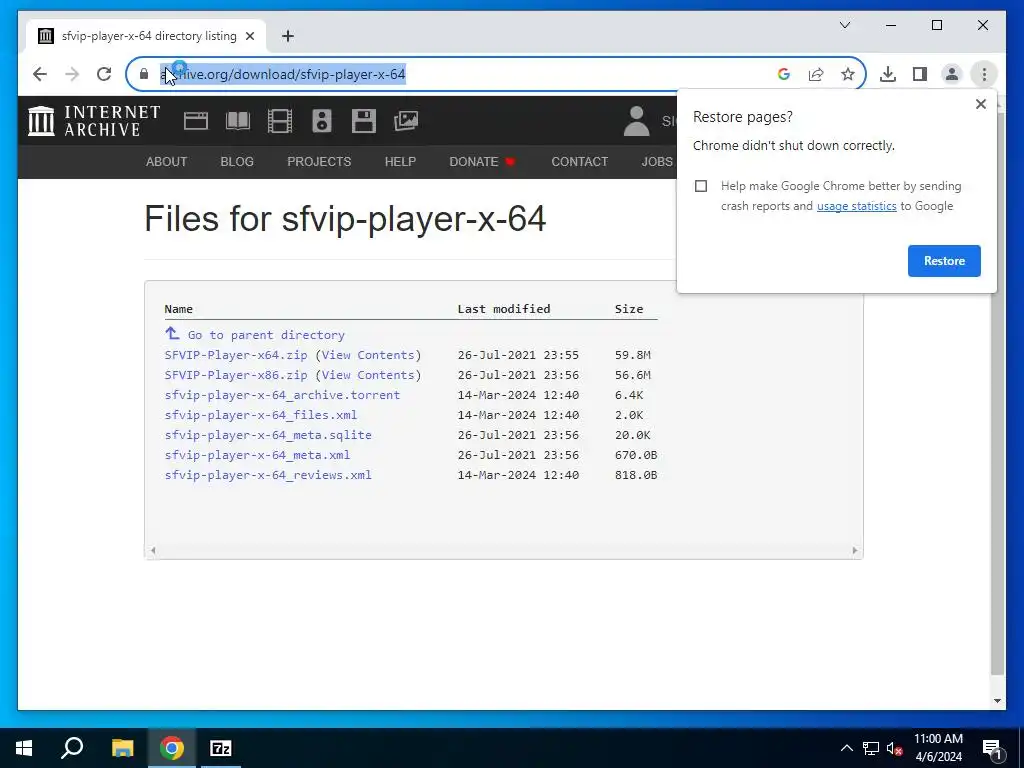Image resolution: width=1024 pixels, height=768 pixels.
Task: Click the 59.8M size value
Action: [x=632, y=355]
